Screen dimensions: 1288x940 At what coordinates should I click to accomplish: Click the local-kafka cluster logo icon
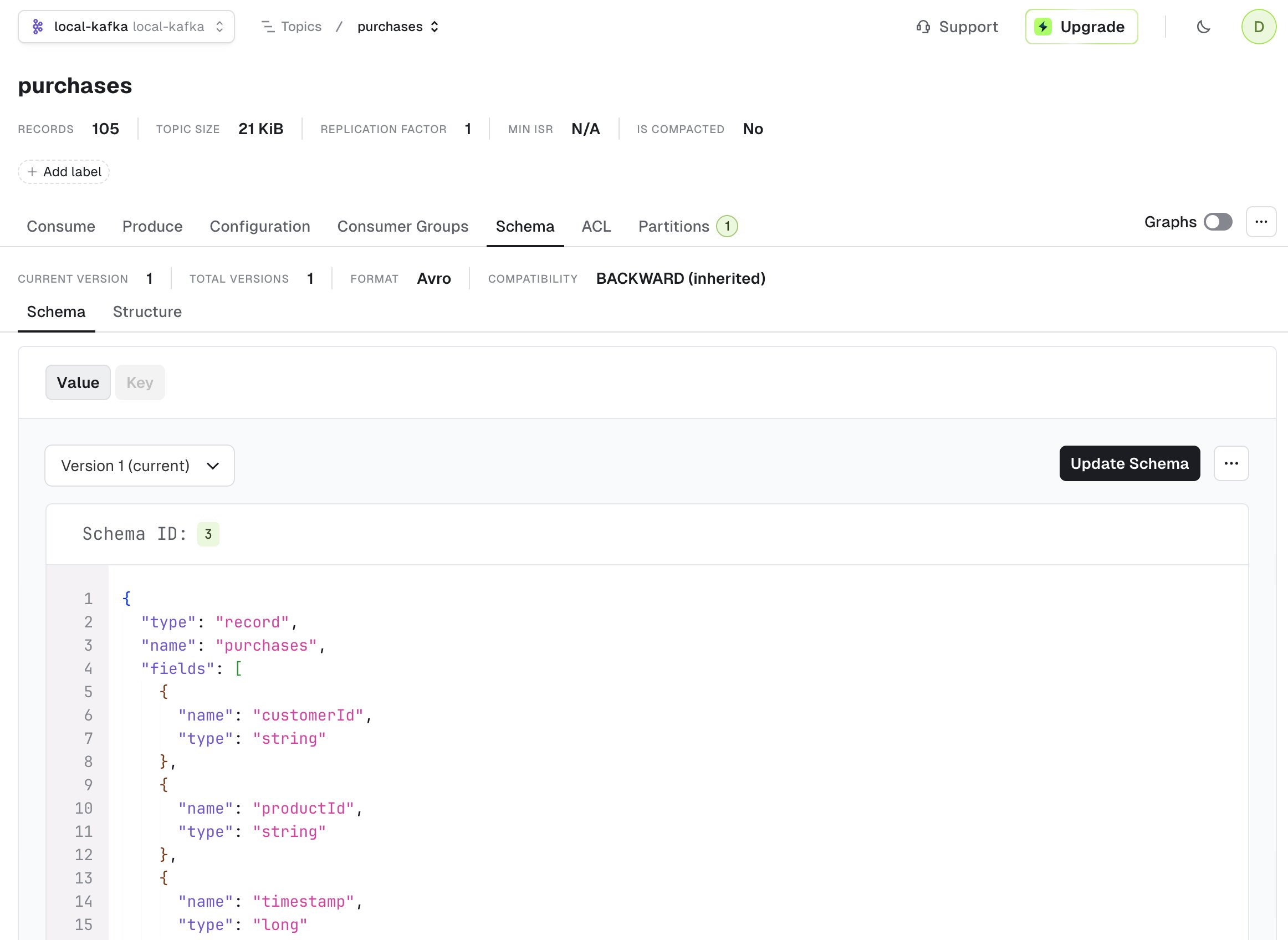coord(38,27)
